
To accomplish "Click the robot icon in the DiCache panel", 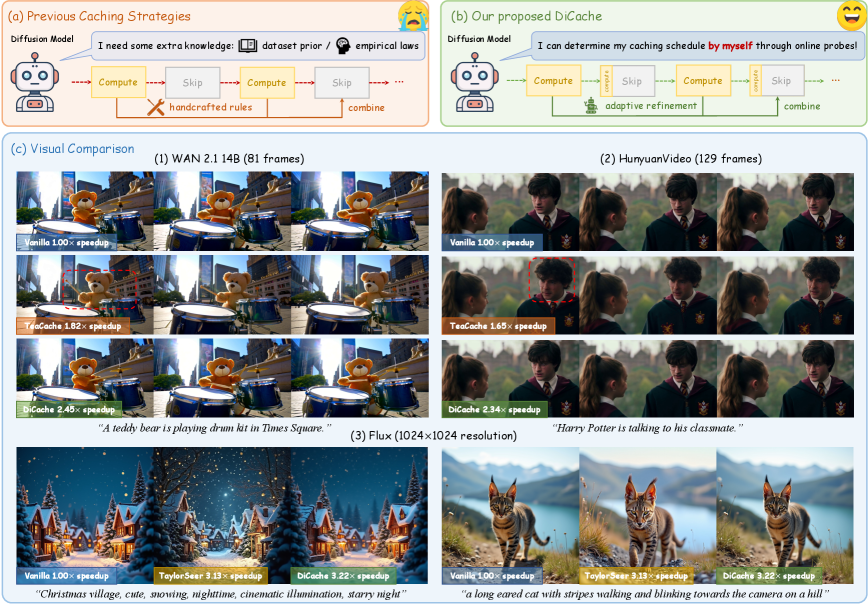I will 474,83.
